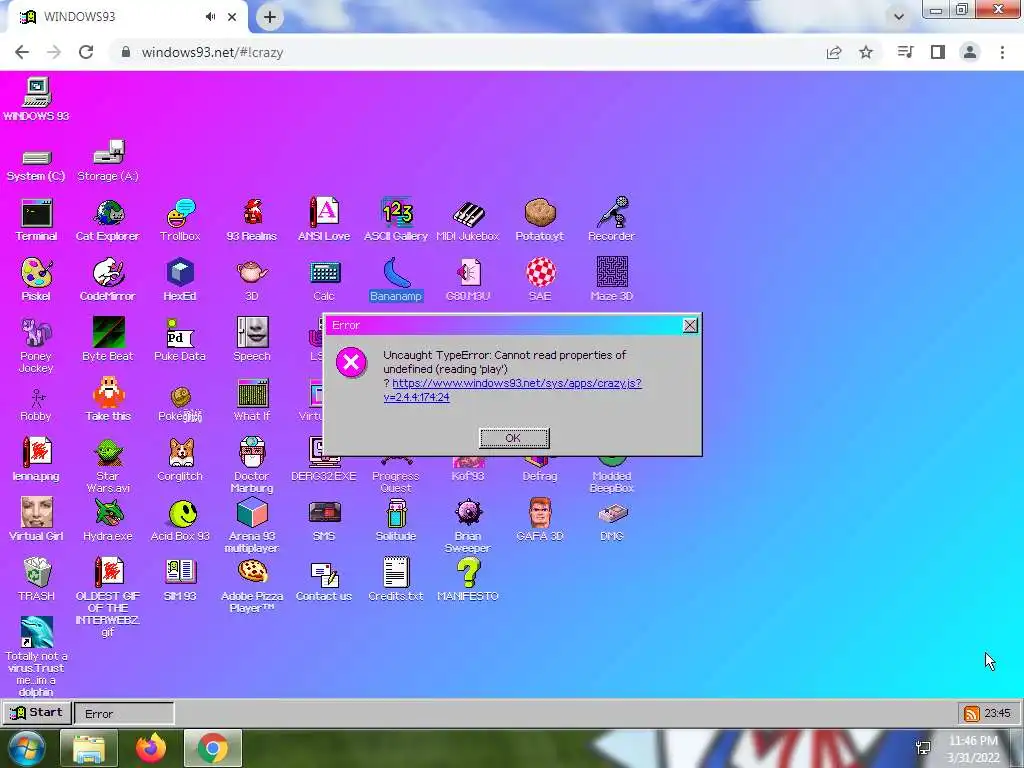Open Acid Box 93 smiley icon

(x=182, y=513)
